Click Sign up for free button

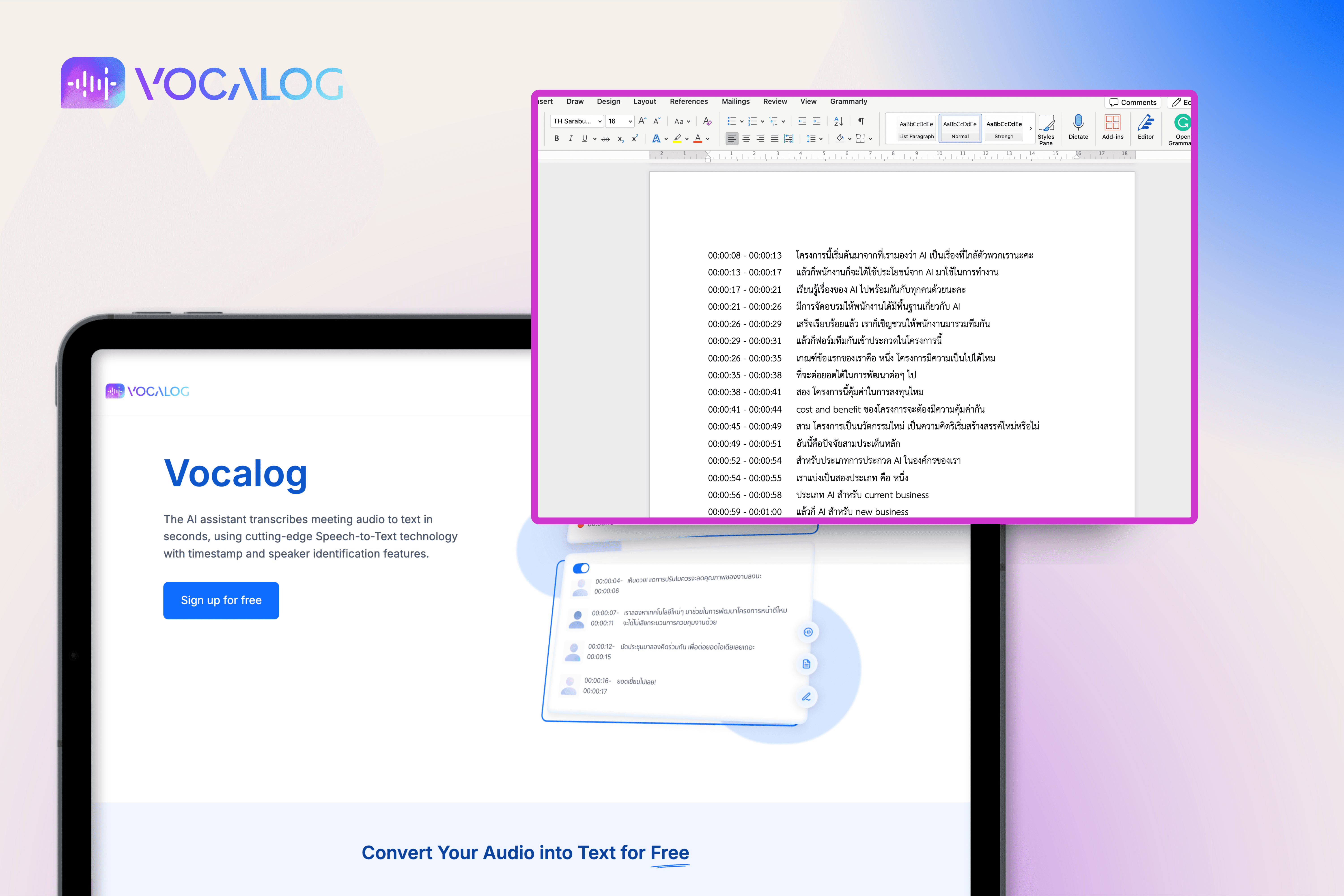[x=221, y=600]
